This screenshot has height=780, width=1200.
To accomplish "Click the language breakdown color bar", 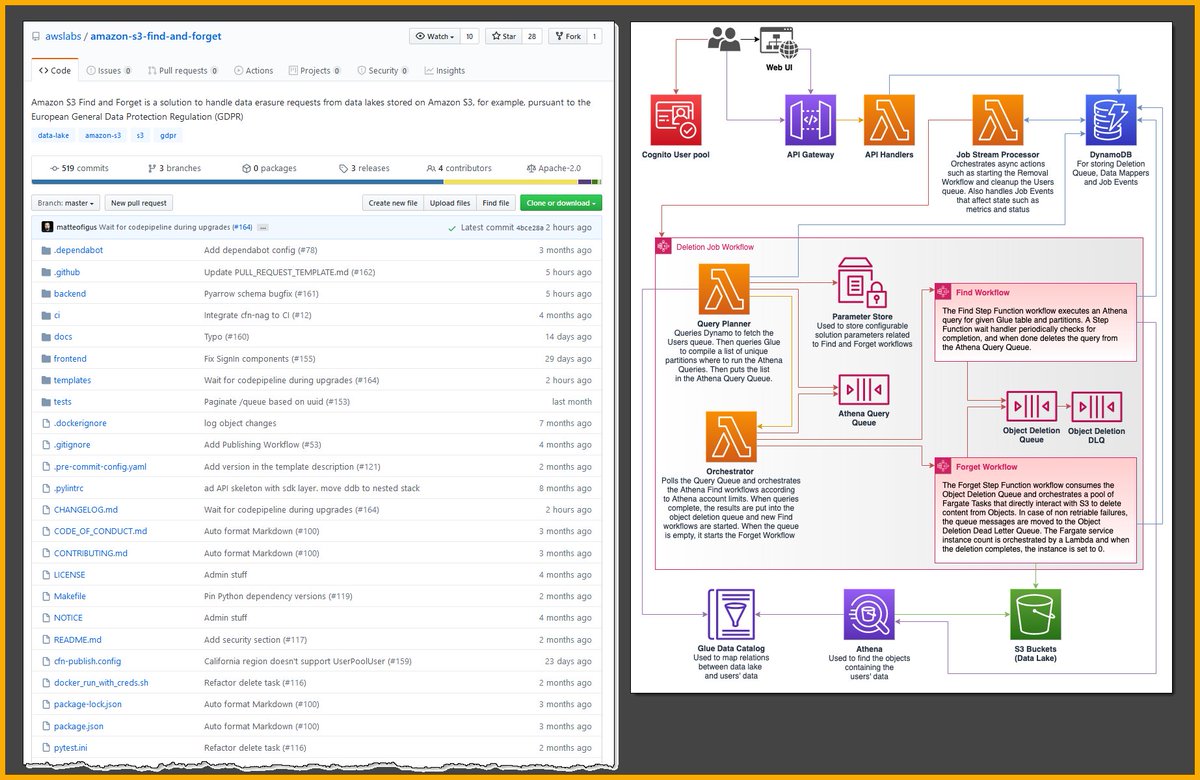I will tap(317, 182).
